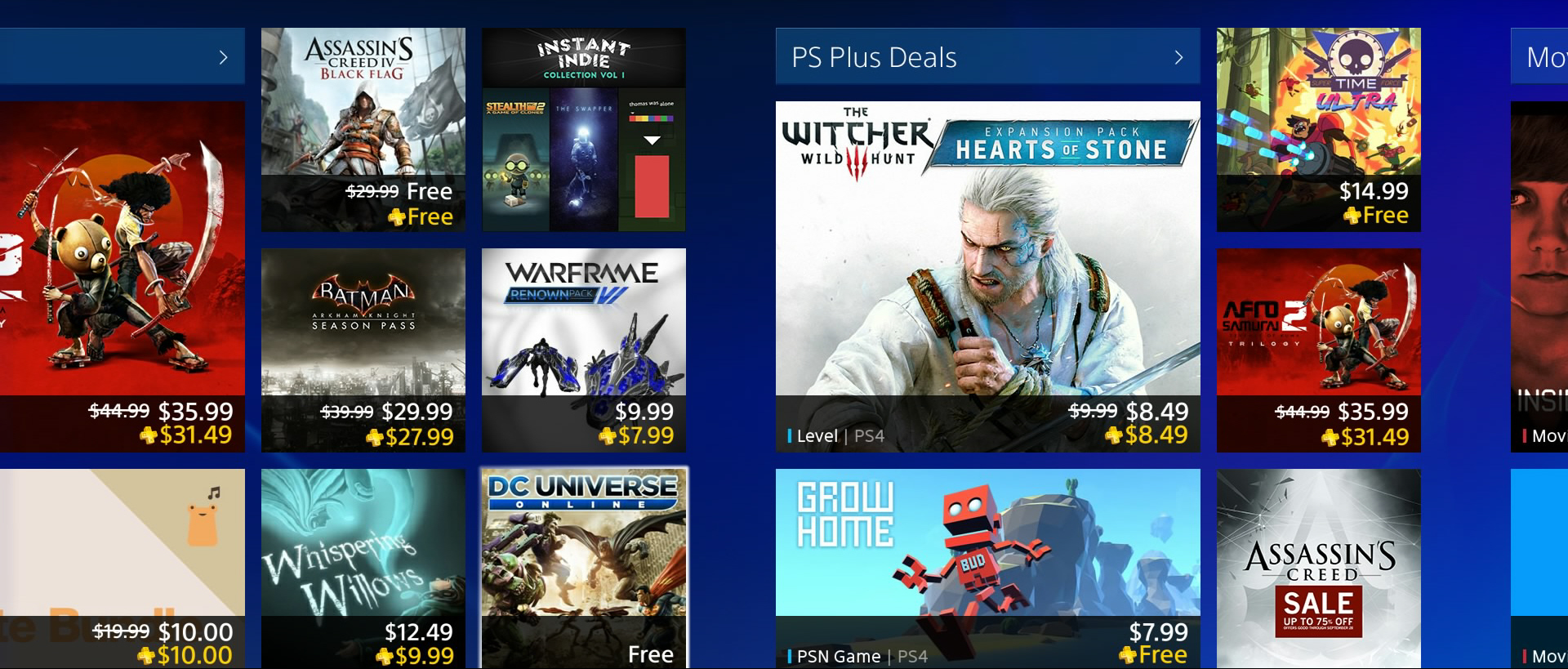The width and height of the screenshot is (1568, 669).
Task: Open the Warframe Renown Pack tile
Action: point(584,350)
